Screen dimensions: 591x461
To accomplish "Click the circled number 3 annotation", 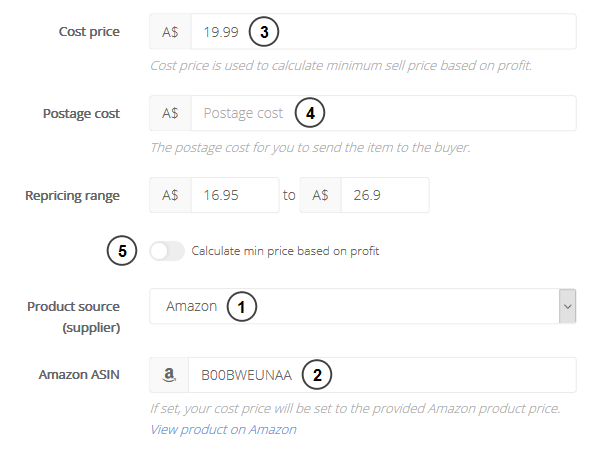I will [x=264, y=32].
